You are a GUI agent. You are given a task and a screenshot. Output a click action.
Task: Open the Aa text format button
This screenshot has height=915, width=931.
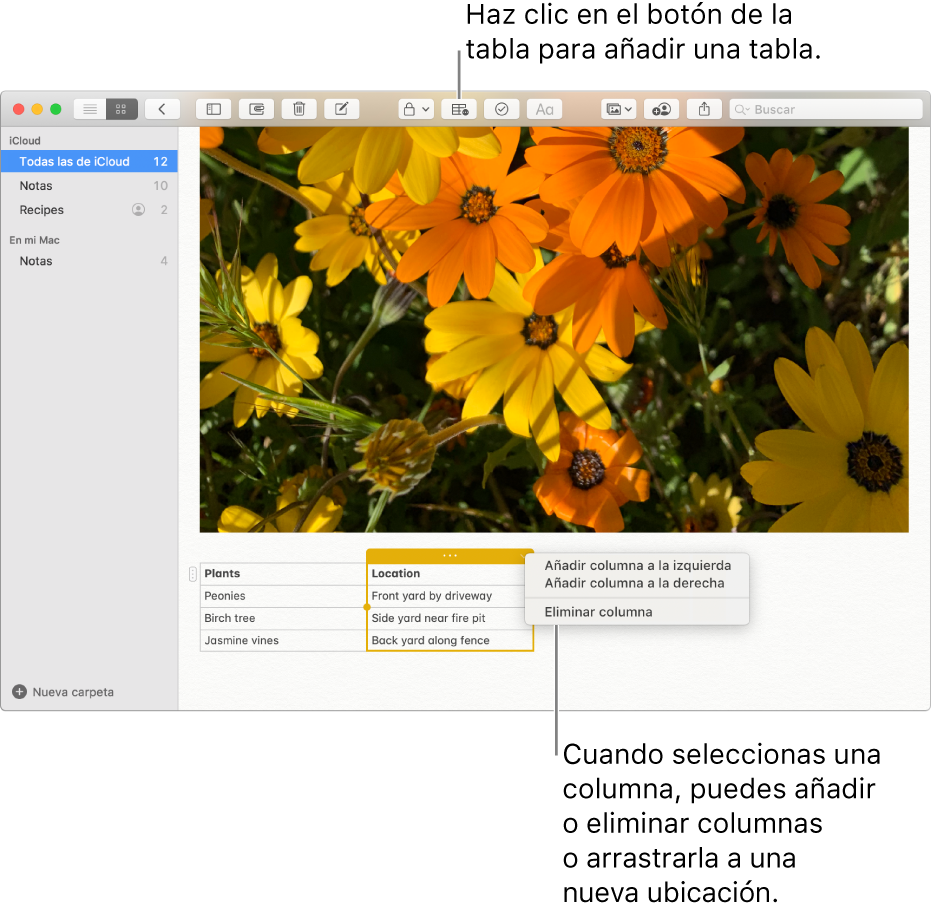(x=544, y=109)
